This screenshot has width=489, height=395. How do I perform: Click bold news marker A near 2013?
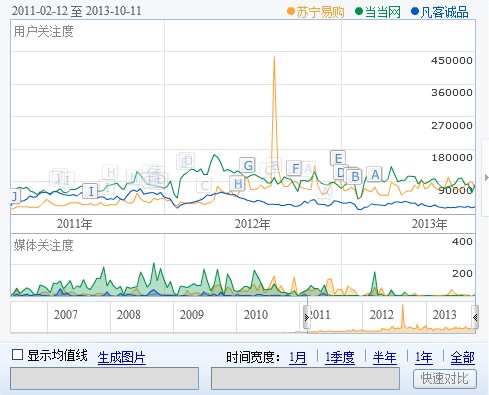point(375,174)
